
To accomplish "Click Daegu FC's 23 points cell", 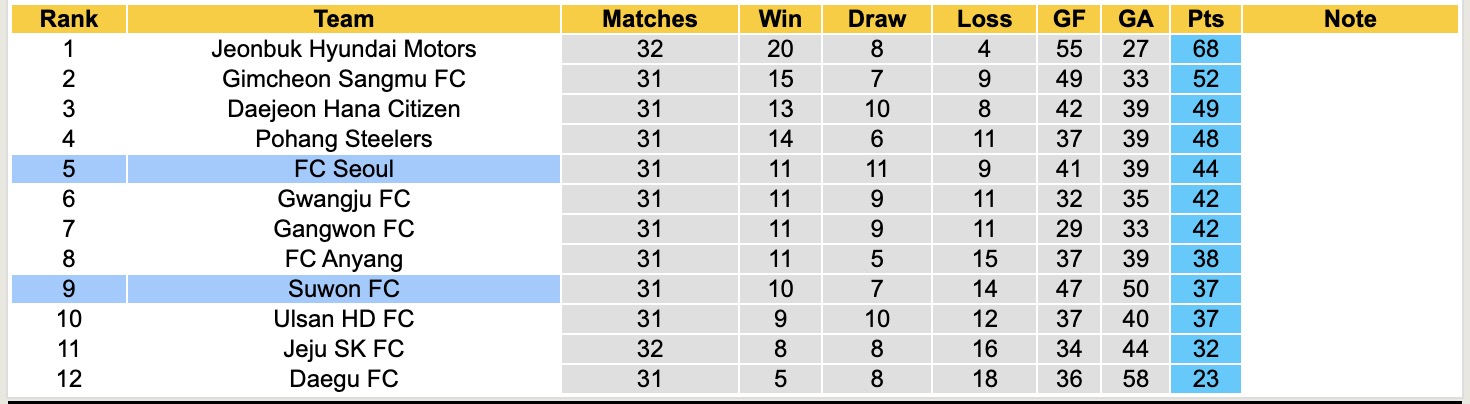I will [x=1208, y=379].
